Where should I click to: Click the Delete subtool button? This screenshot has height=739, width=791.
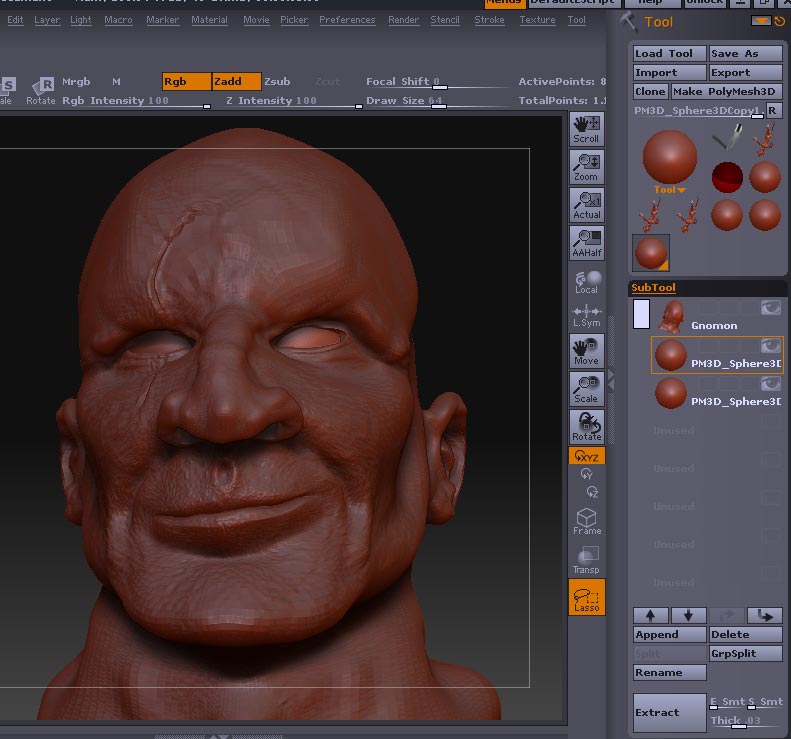(x=746, y=635)
